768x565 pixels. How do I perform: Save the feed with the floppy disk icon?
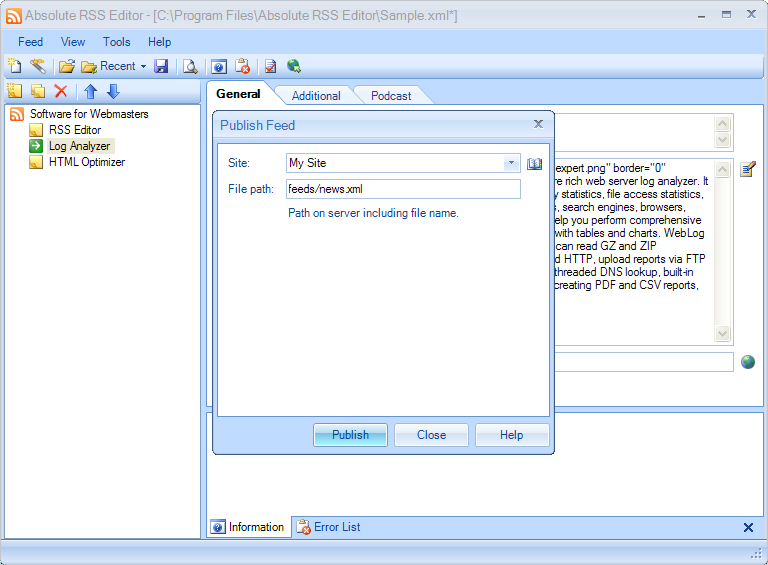pyautogui.click(x=161, y=66)
